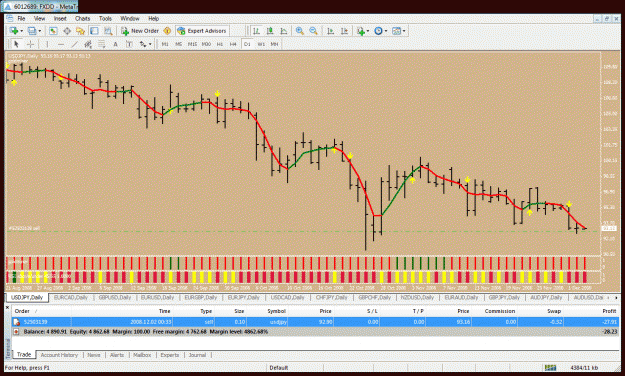Enable Auto Scroll chart icon
Screen dimensions: 625x376
click(330, 31)
